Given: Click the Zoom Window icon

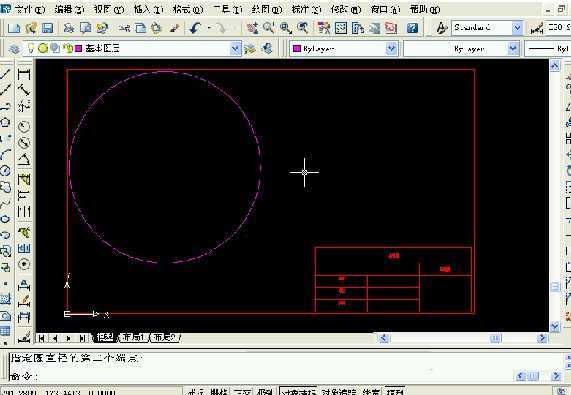Looking at the screenshot, I should click(286, 28).
